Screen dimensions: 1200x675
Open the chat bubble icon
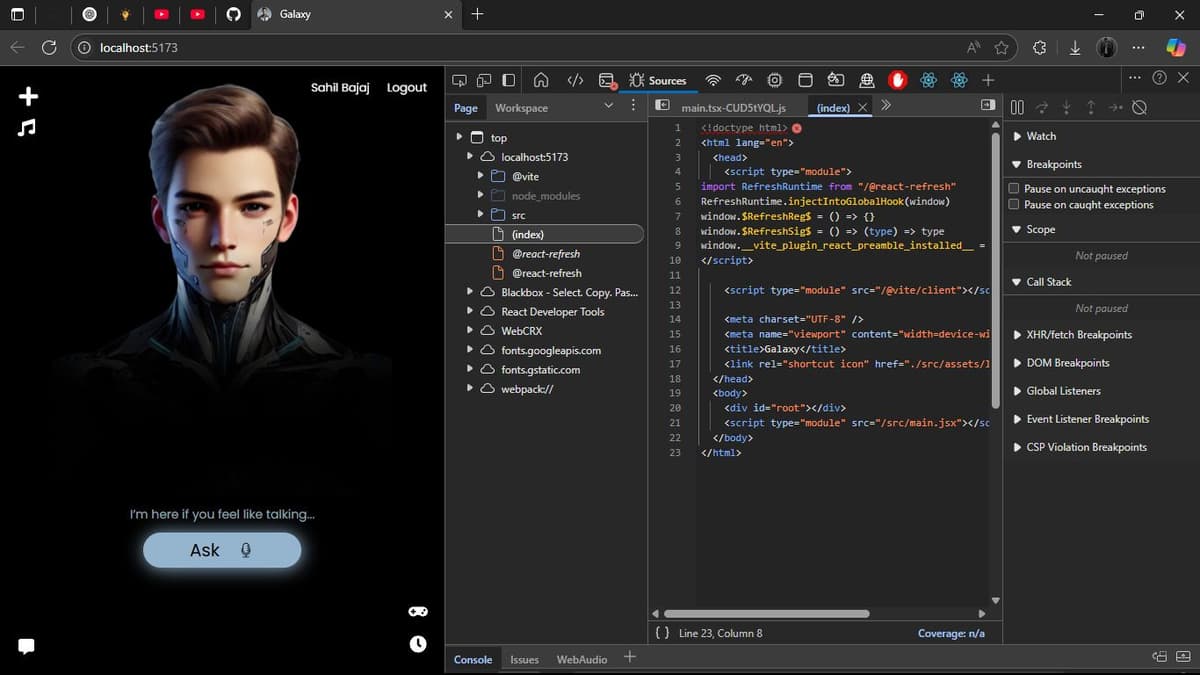click(27, 646)
